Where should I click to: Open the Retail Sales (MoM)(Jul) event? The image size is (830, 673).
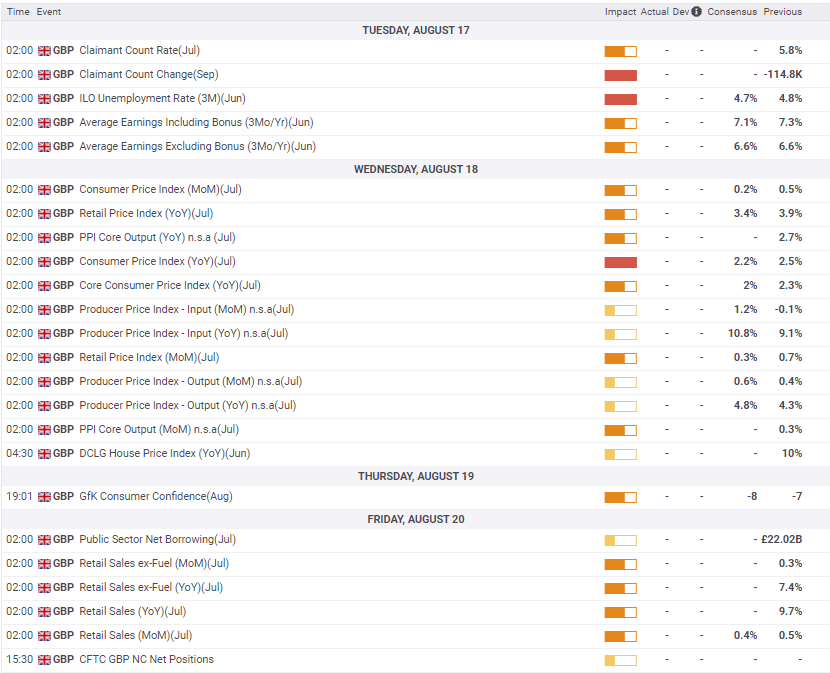tap(135, 636)
